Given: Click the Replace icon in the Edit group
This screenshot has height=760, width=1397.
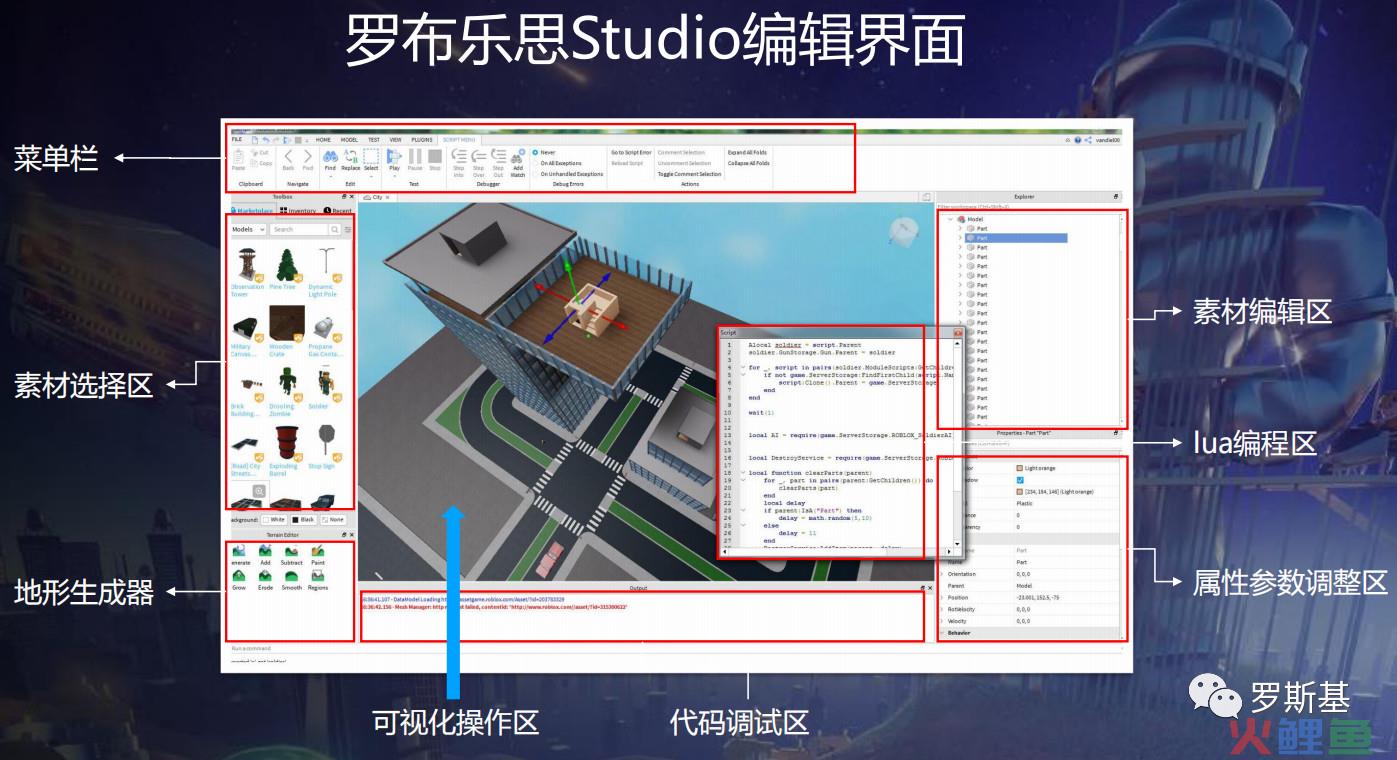Looking at the screenshot, I should (x=350, y=156).
